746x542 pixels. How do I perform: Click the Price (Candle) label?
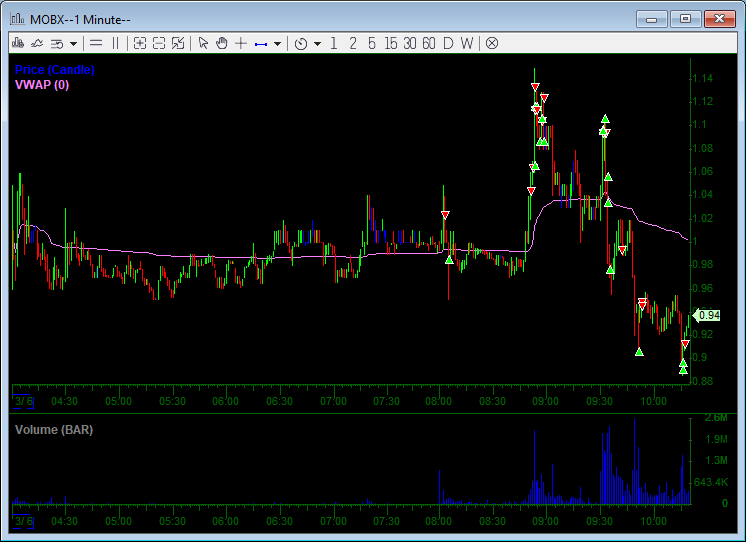[x=55, y=69]
